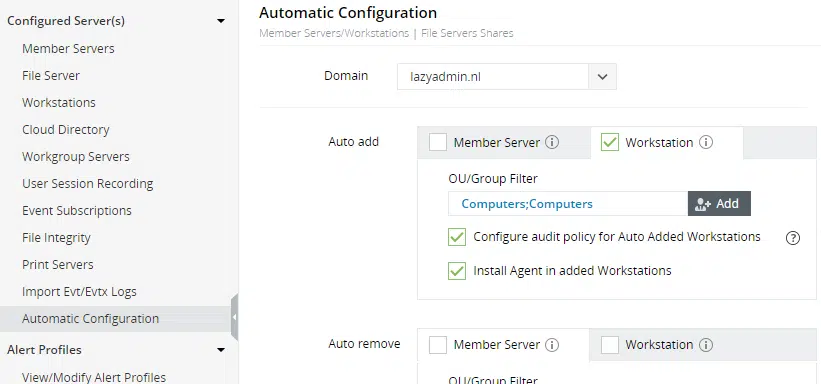Select Member Servers/Workstations tab link

tap(334, 34)
